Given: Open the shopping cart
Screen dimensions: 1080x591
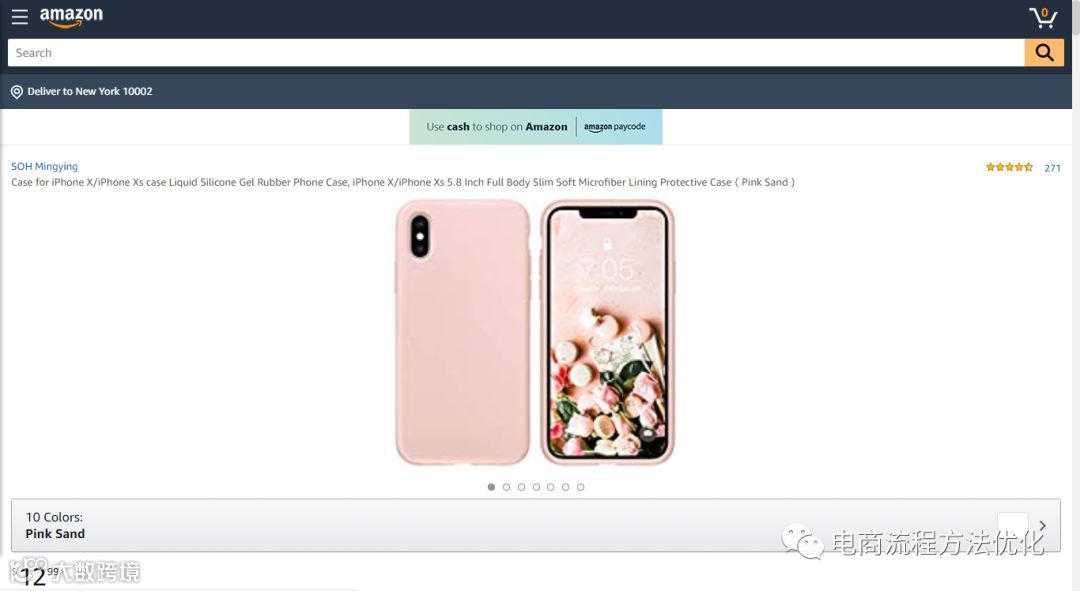Looking at the screenshot, I should (1043, 18).
